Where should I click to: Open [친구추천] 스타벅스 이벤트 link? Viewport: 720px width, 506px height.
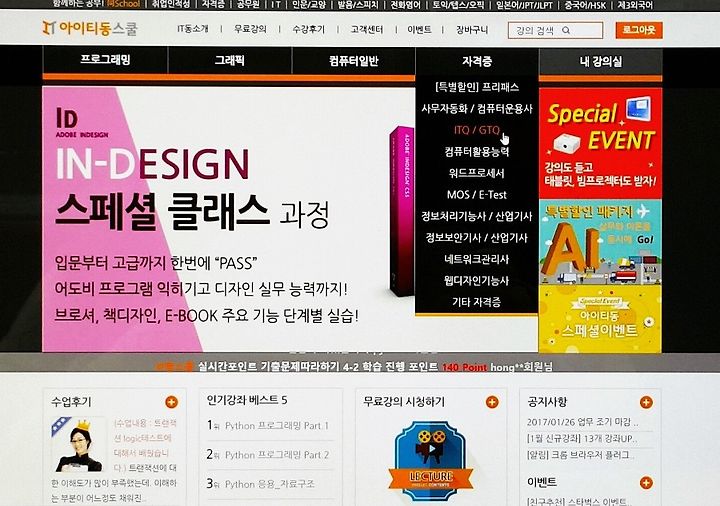(x=579, y=501)
